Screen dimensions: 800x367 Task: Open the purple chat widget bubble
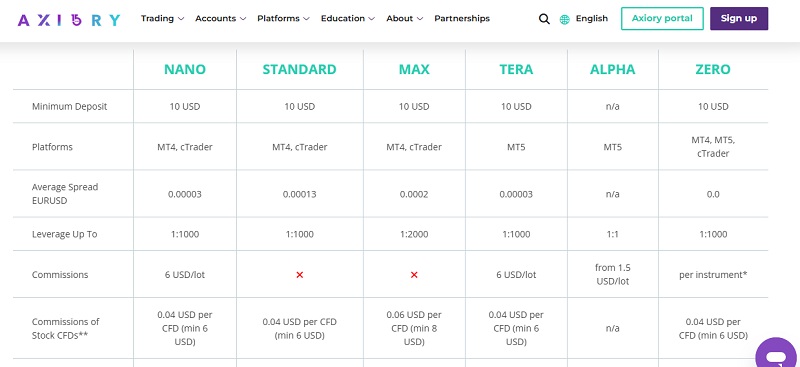coord(777,353)
